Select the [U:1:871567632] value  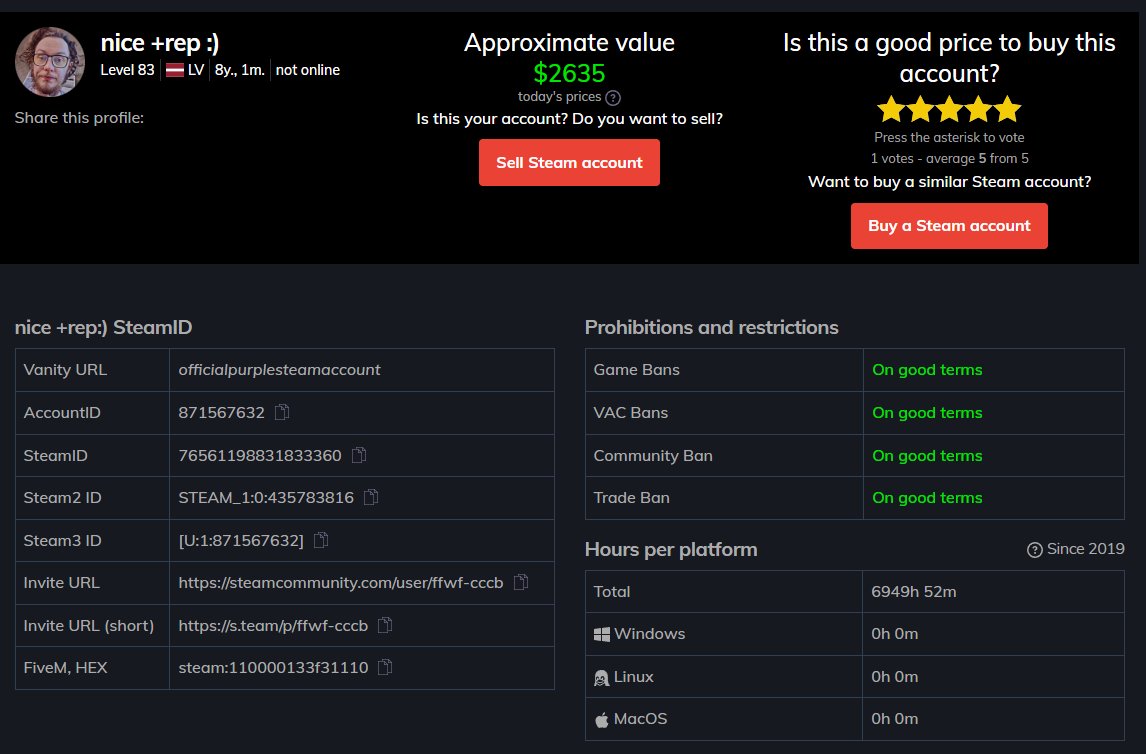(241, 540)
